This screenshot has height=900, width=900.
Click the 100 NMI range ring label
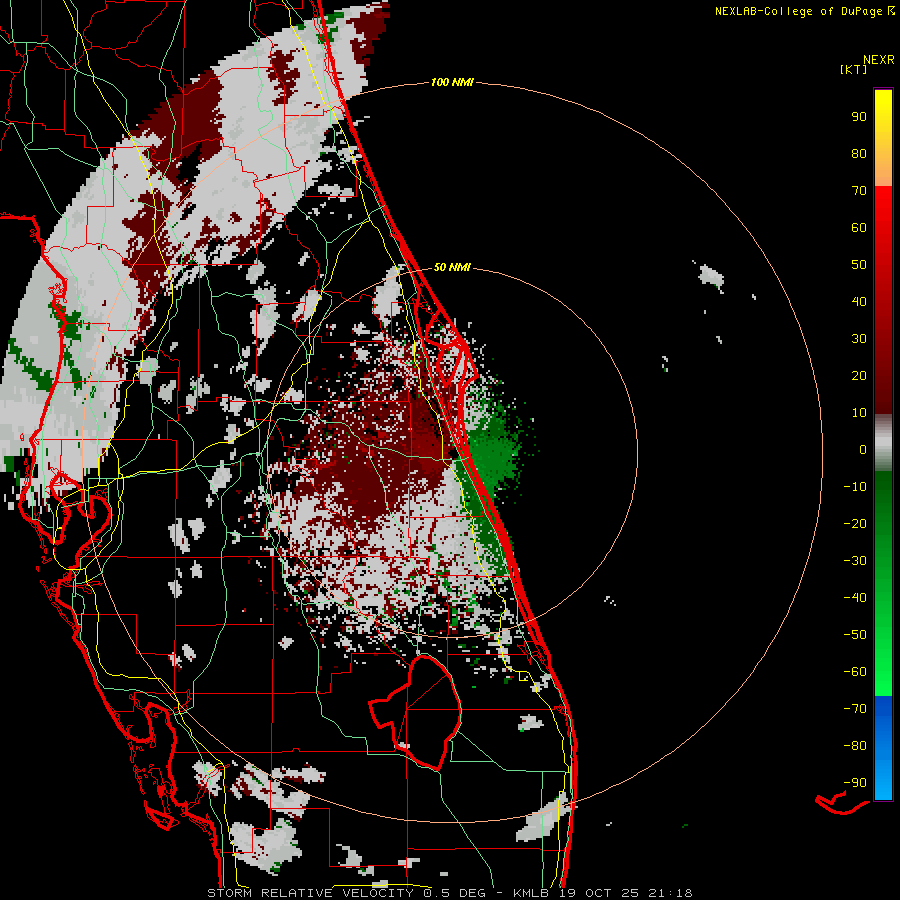pos(452,83)
